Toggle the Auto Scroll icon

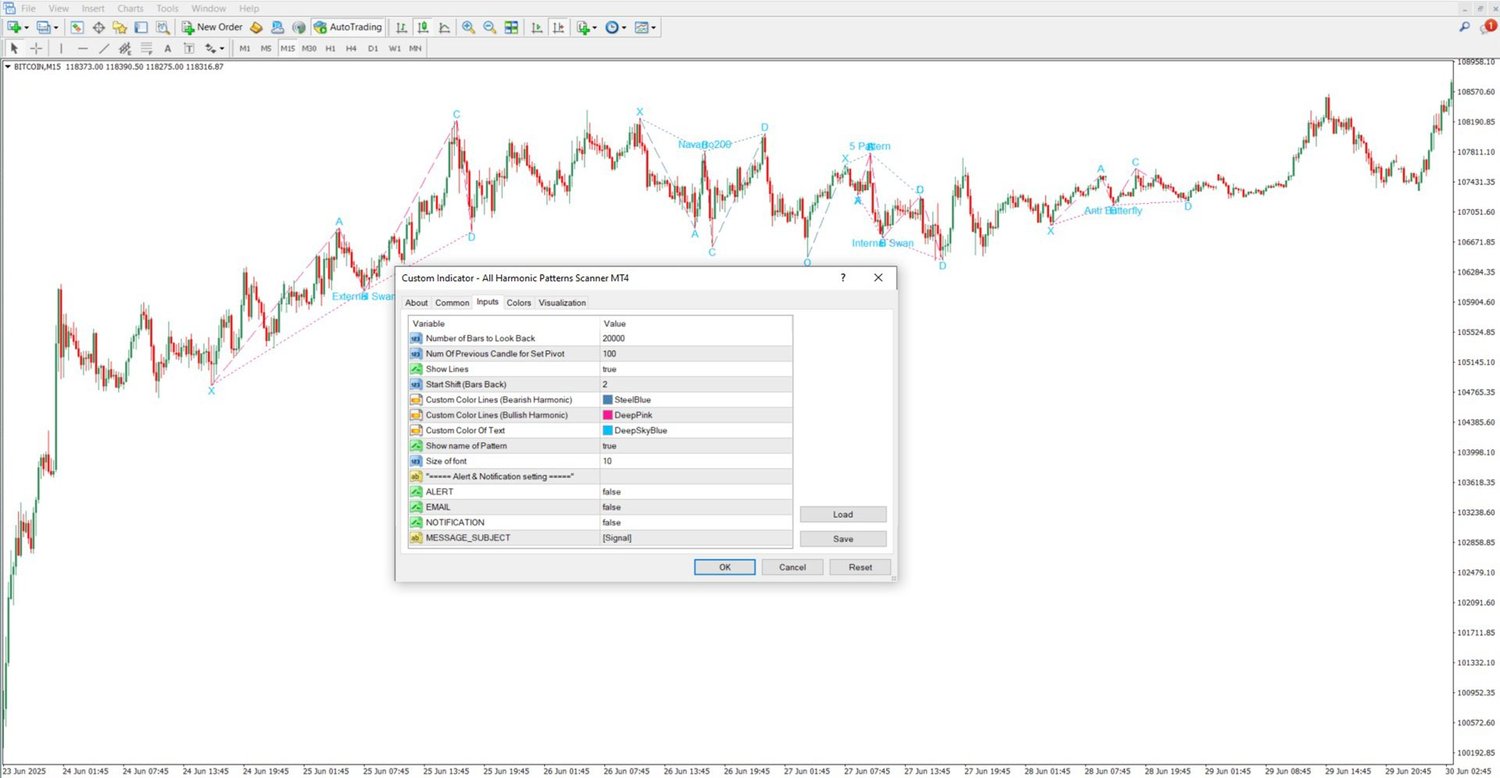coord(537,27)
